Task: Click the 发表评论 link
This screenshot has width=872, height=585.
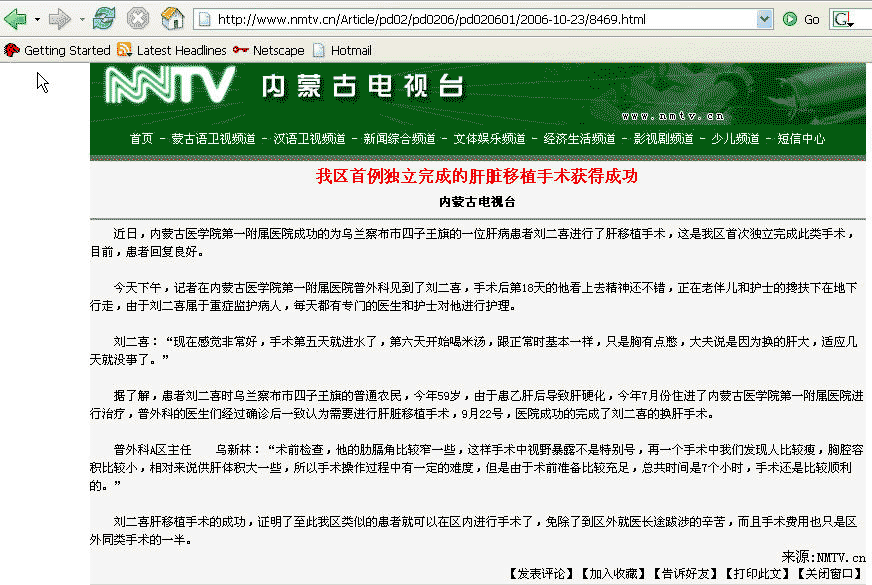Action: pos(543,574)
